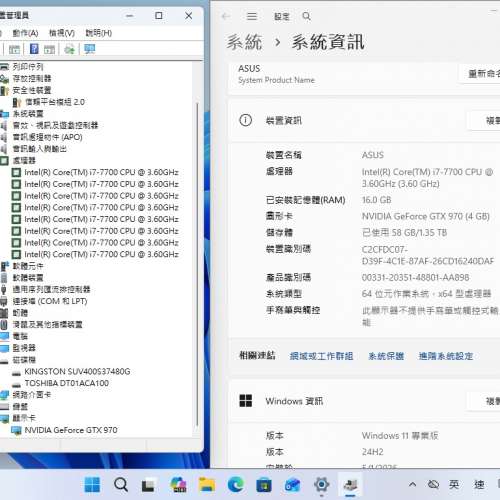The width and height of the screenshot is (500, 500).
Task: Click the update driver toolbar icon with green arrow
Action: pos(69,49)
